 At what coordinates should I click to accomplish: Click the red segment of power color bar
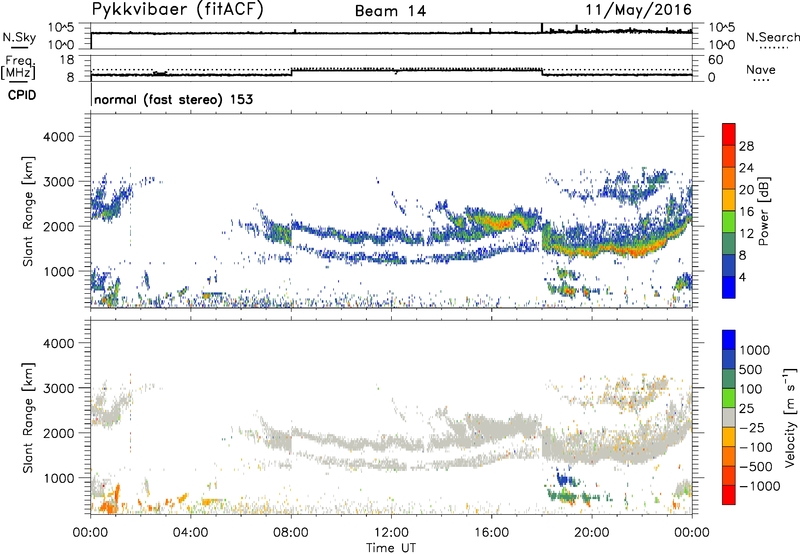pos(729,135)
